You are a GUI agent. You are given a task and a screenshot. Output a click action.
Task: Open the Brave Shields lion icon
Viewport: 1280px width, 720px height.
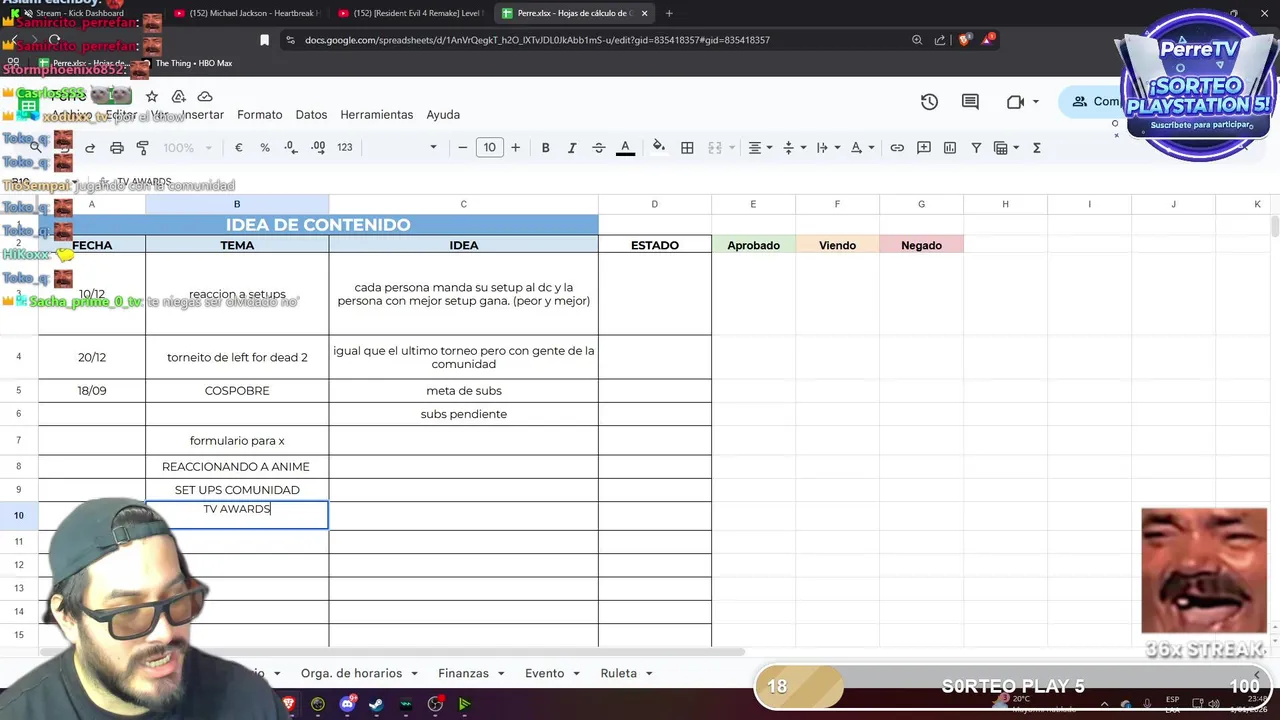click(964, 40)
